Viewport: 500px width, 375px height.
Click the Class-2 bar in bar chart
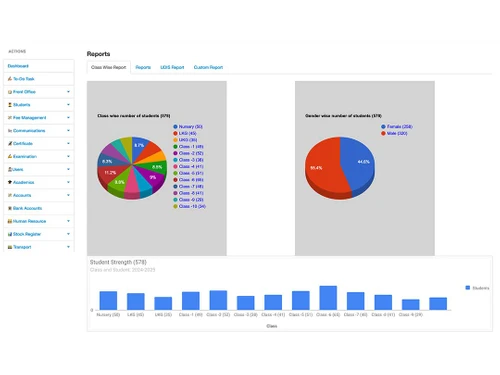(x=218, y=300)
